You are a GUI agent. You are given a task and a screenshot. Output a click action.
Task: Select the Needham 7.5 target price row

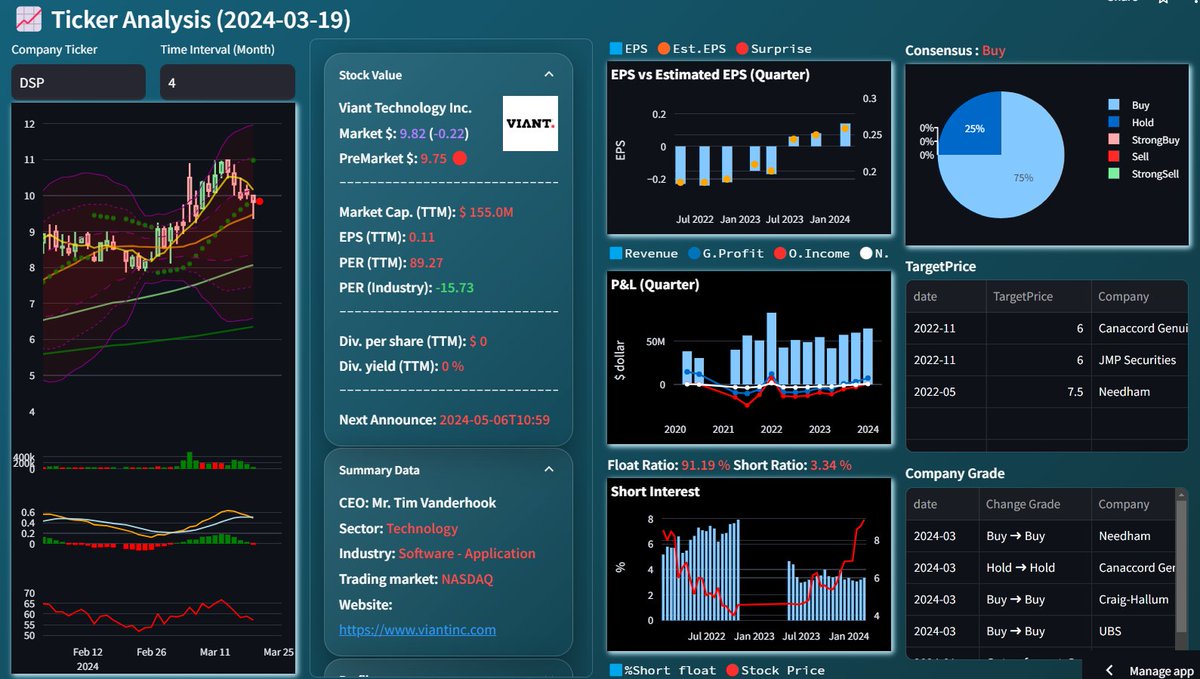[1047, 392]
